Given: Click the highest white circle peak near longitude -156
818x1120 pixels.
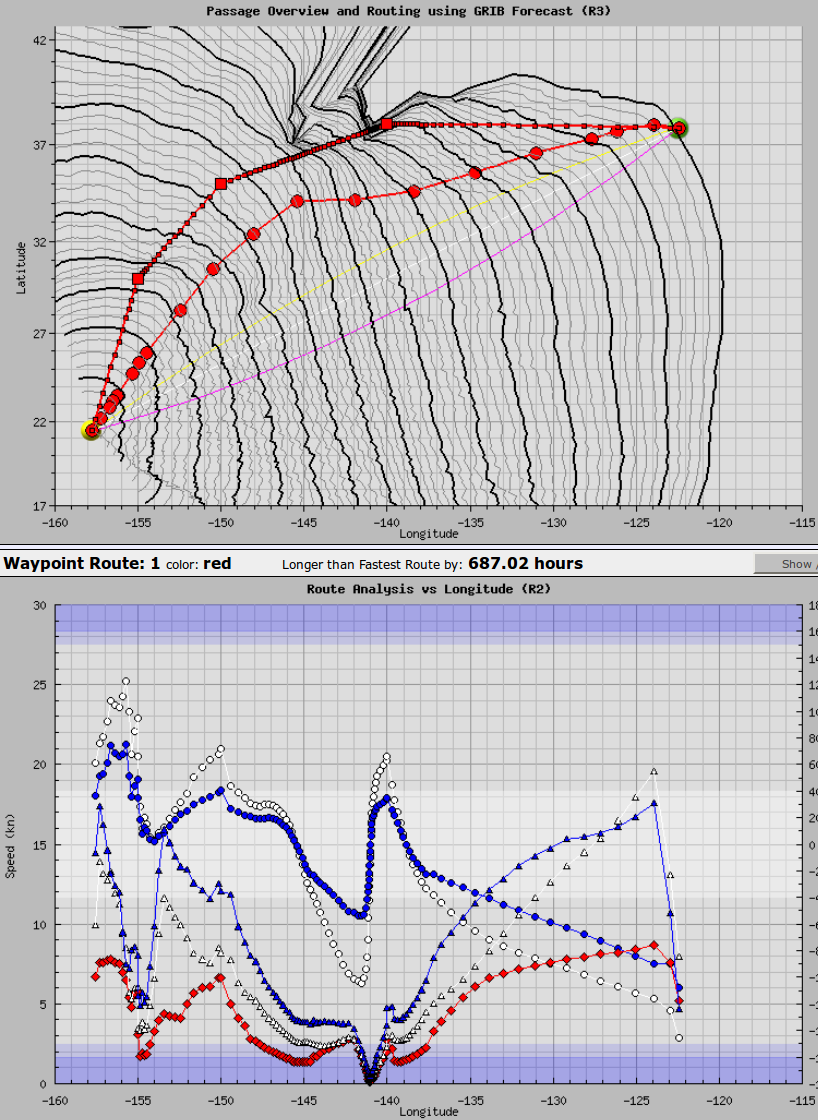Looking at the screenshot, I should pyautogui.click(x=126, y=681).
